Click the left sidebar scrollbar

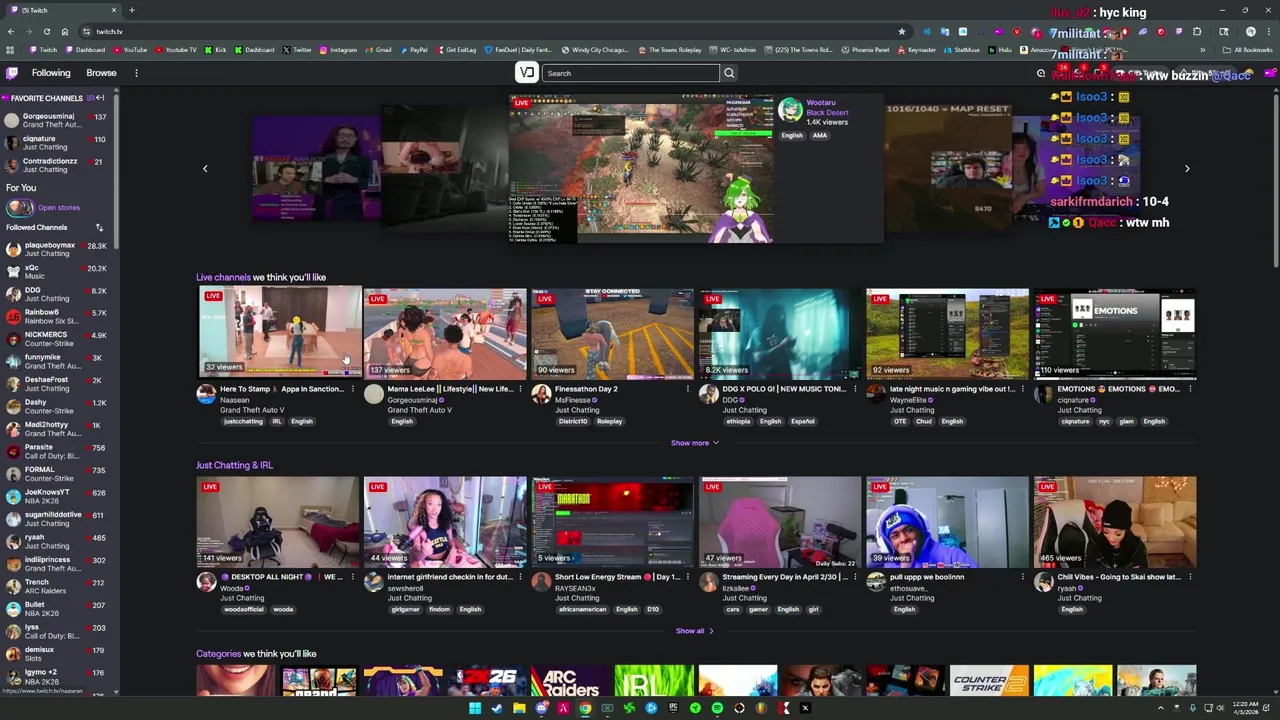pos(116,170)
